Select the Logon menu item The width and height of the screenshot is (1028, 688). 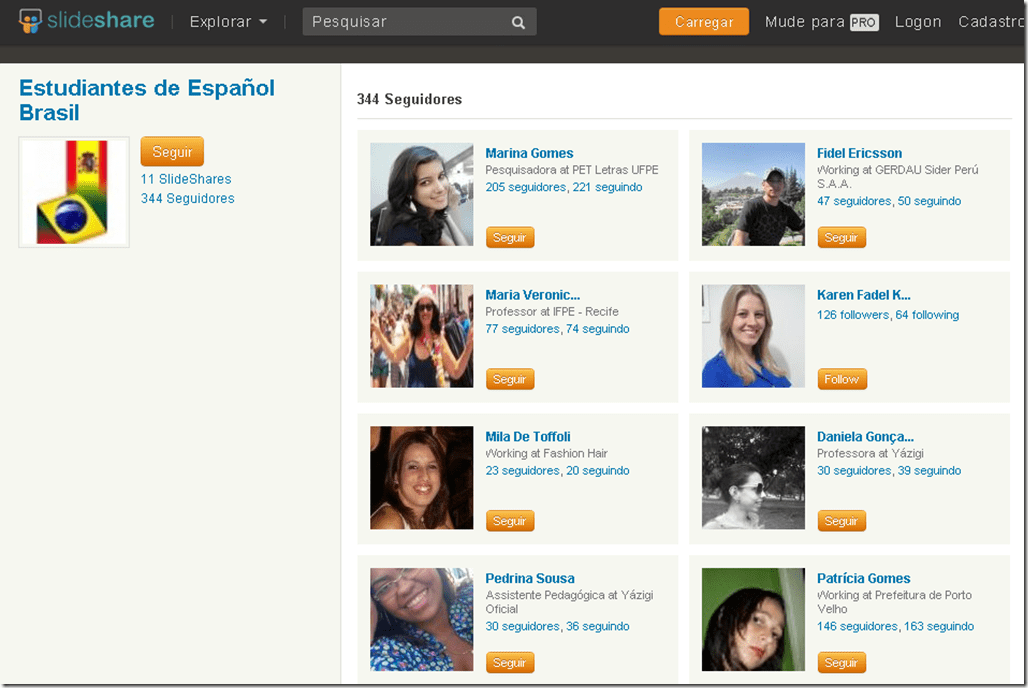pos(917,21)
